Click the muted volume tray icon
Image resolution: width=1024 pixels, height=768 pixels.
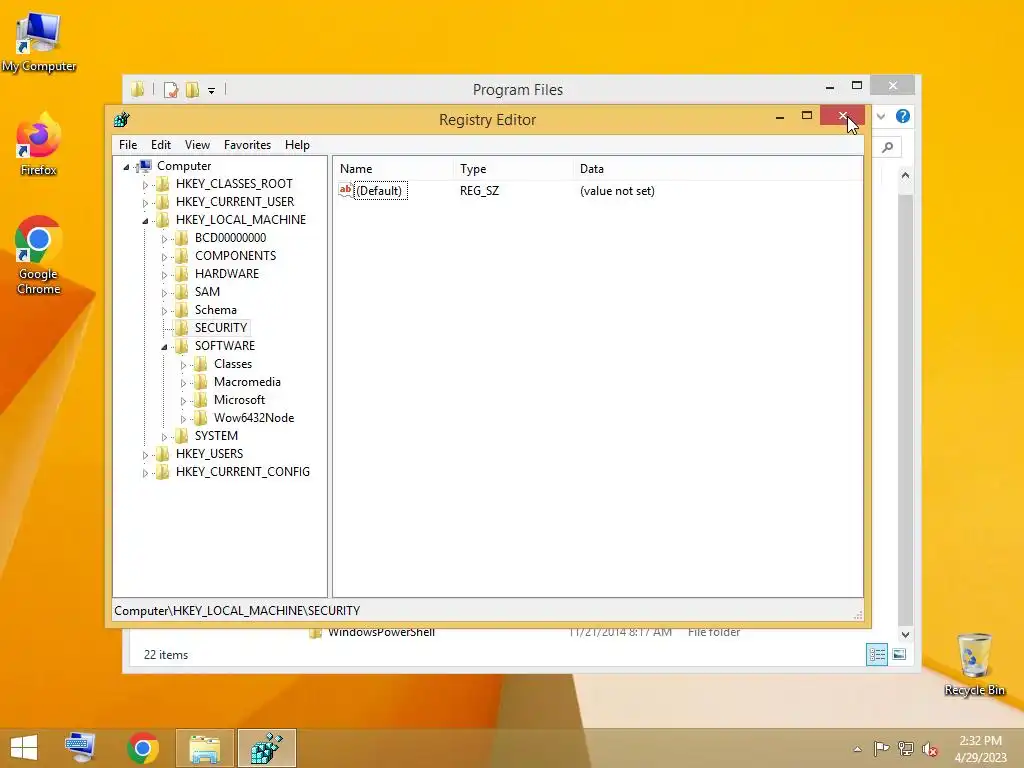tap(929, 749)
